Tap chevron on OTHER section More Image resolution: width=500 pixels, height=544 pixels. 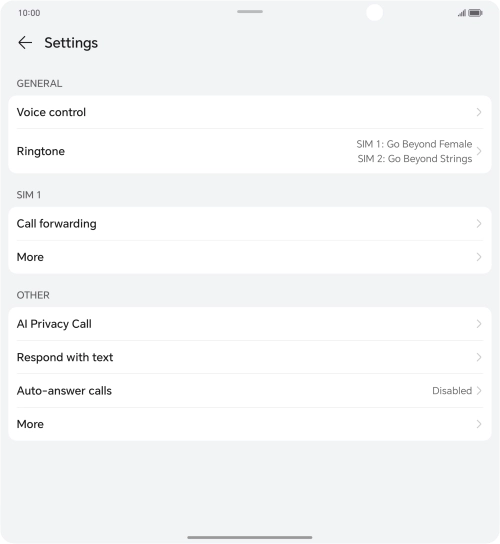coord(479,424)
